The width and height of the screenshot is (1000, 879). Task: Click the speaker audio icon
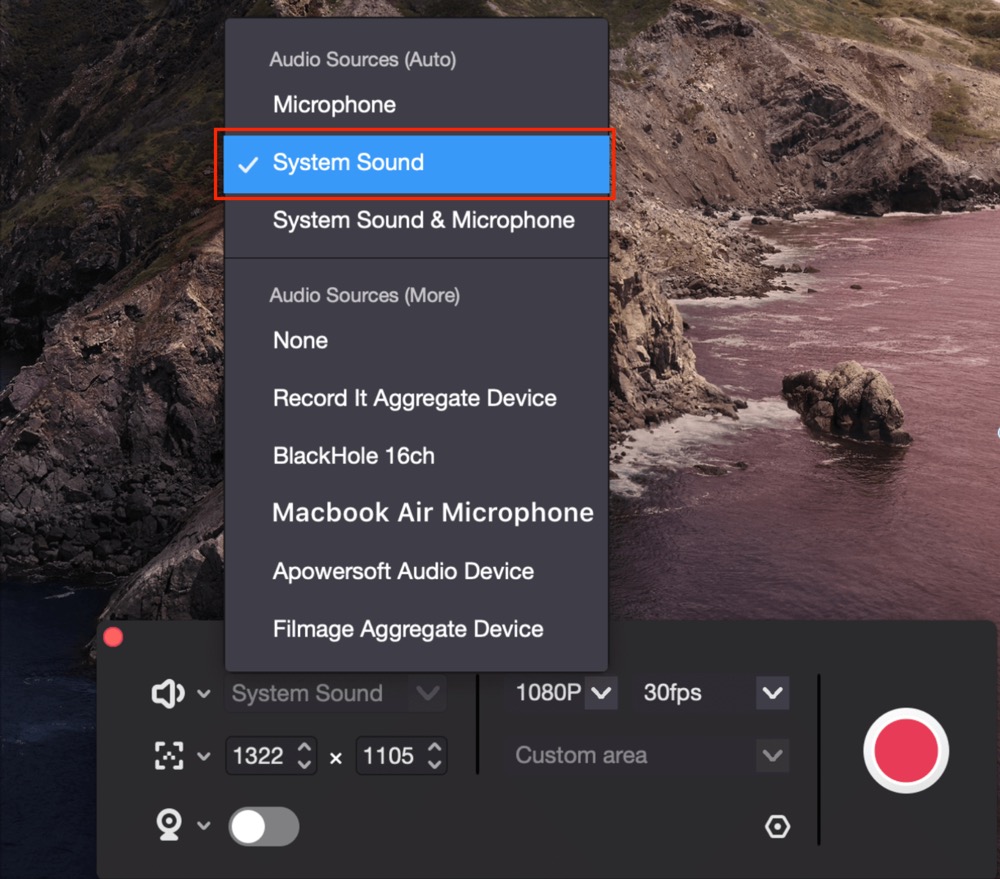[168, 693]
